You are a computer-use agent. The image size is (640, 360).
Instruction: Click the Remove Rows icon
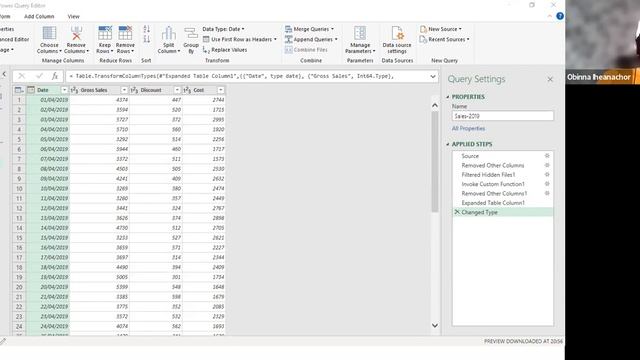[125, 33]
